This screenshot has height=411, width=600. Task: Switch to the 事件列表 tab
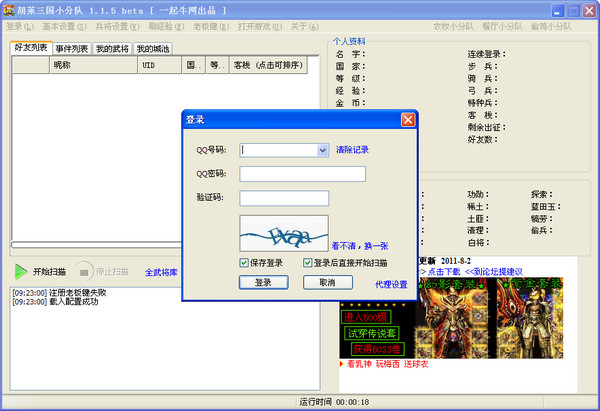[x=71, y=48]
